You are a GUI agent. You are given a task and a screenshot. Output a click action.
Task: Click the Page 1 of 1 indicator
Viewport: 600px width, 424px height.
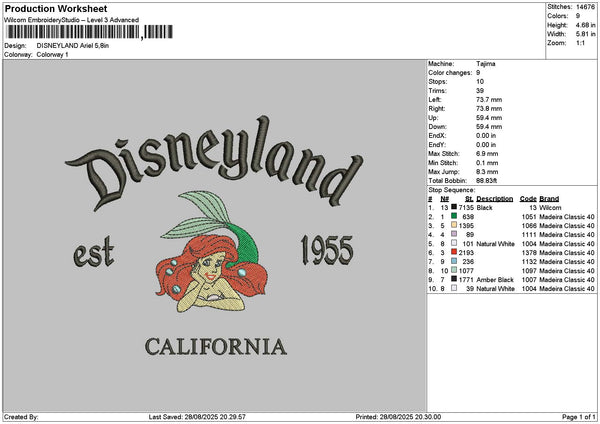(x=579, y=417)
